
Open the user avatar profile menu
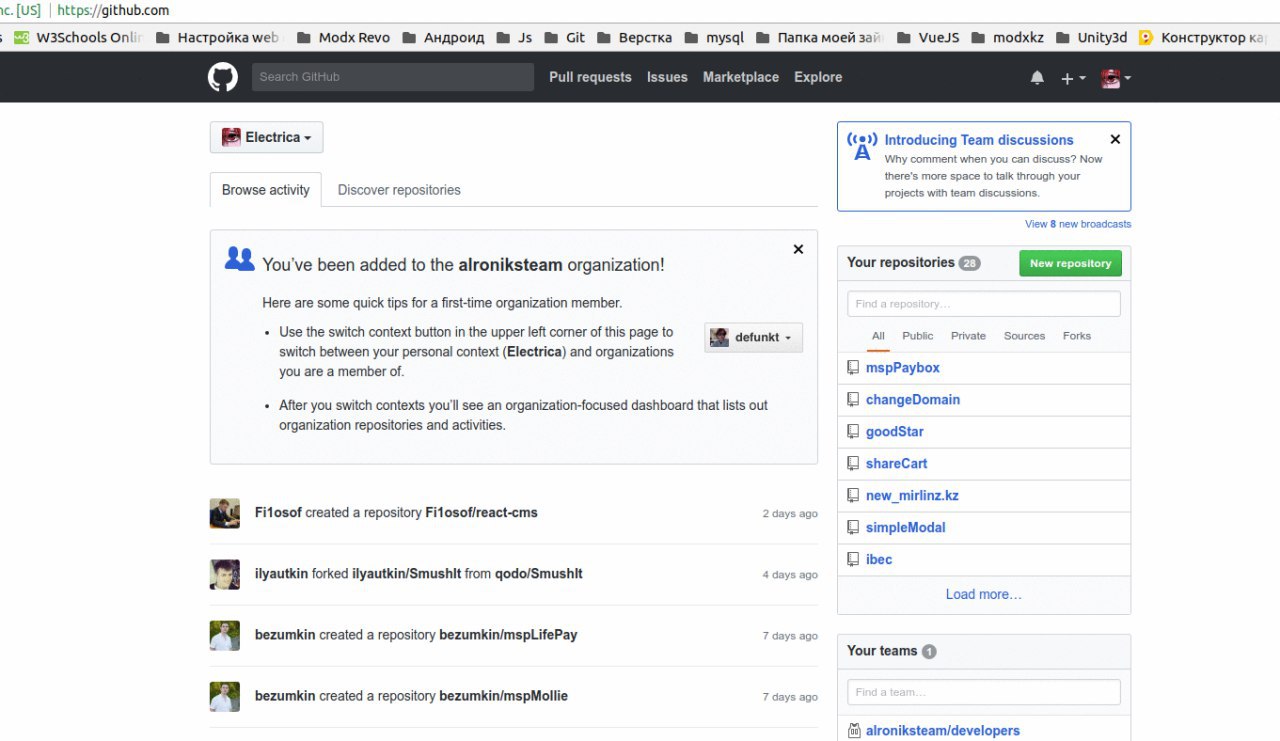(1116, 78)
